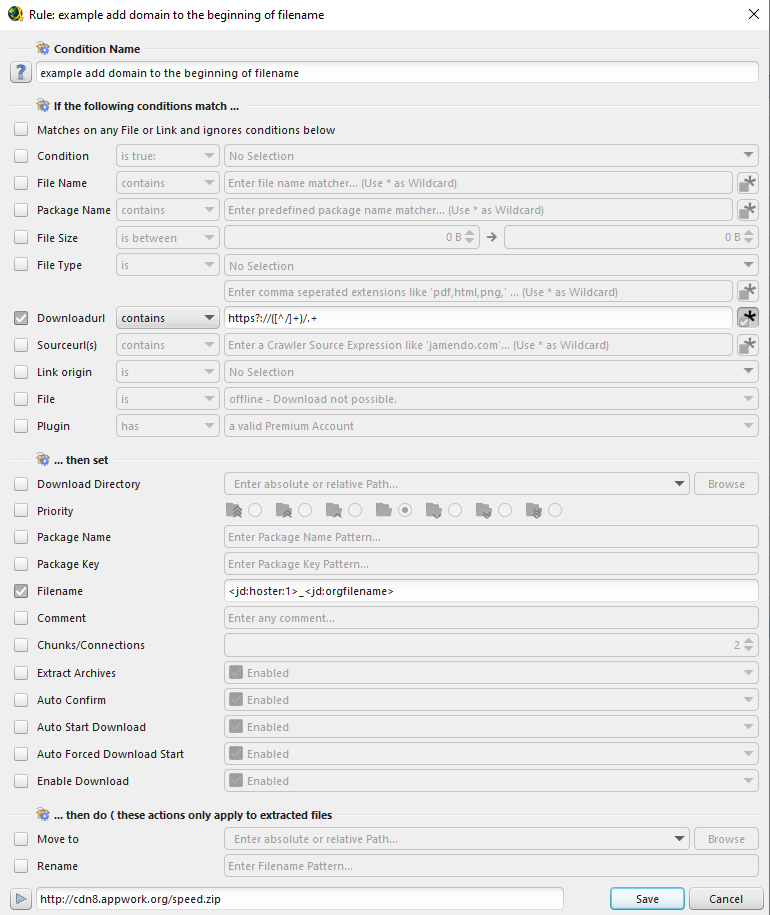Select the lowest priority radio button
Screen dimensions: 770x915
coord(555,511)
